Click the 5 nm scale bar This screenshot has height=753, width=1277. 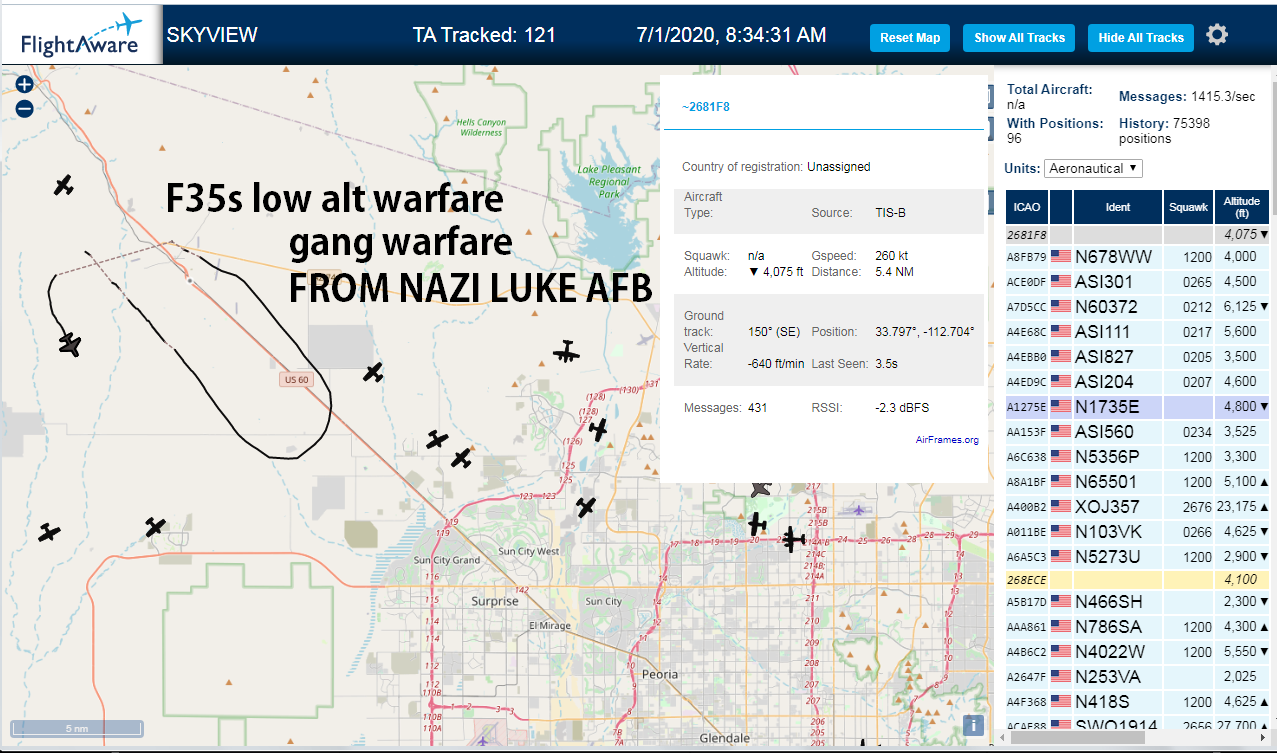coord(76,729)
